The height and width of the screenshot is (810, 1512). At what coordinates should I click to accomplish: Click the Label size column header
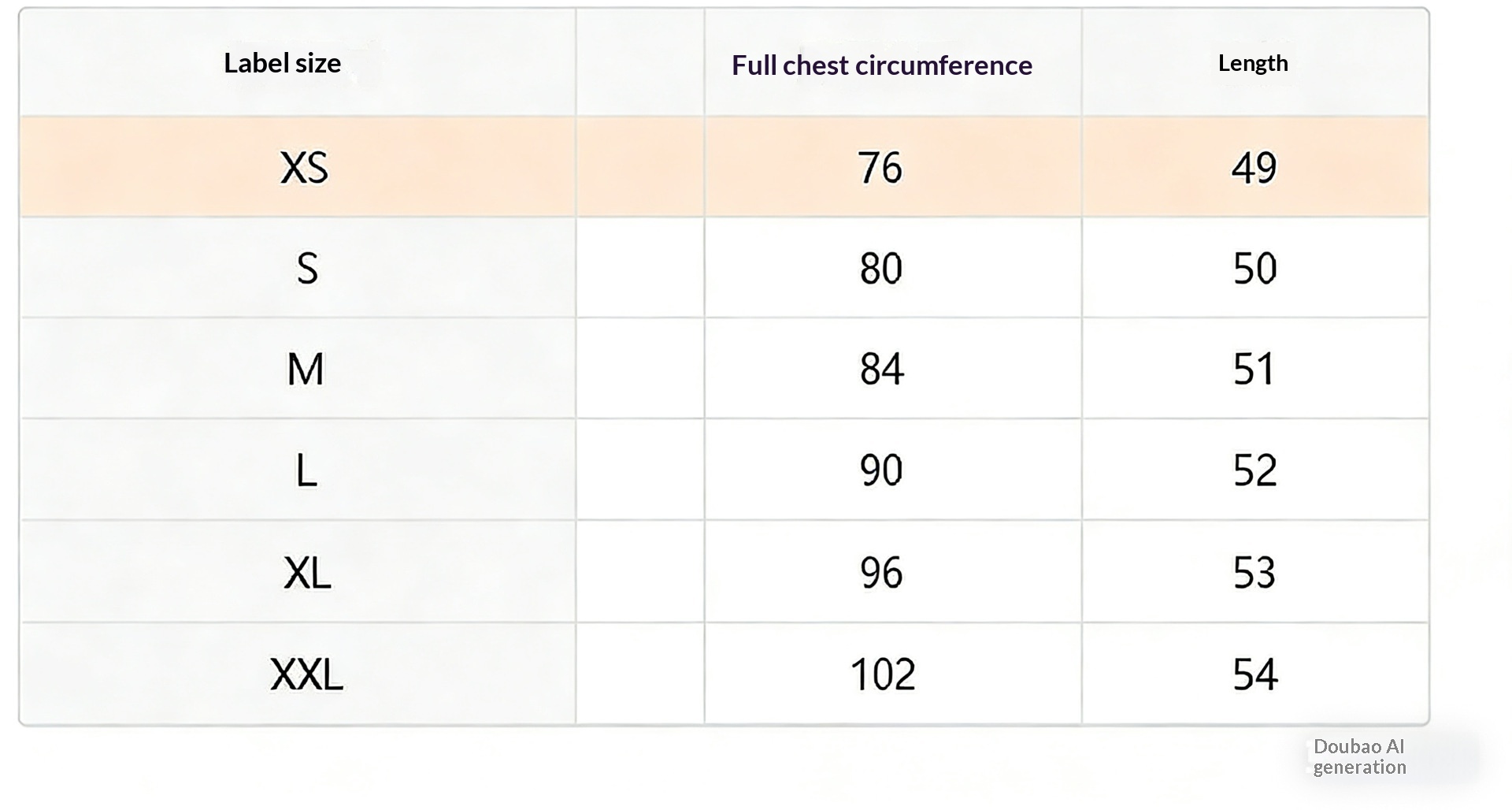click(x=282, y=63)
